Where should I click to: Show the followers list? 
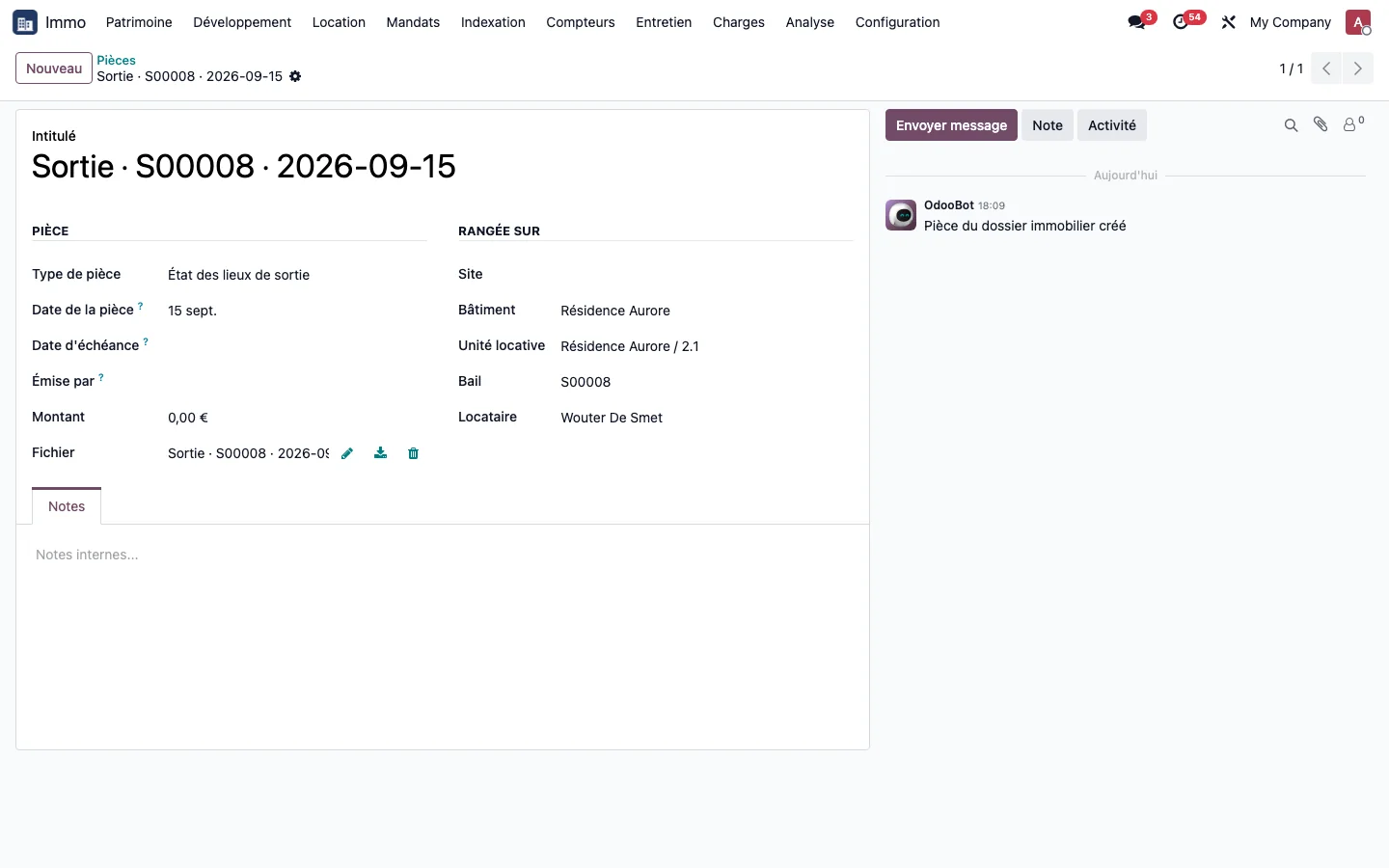point(1353,124)
